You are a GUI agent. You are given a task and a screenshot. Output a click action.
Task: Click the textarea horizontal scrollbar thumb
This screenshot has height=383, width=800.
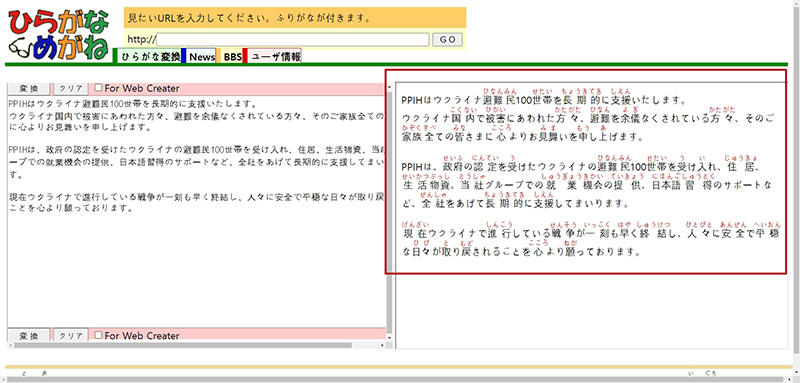(183, 345)
